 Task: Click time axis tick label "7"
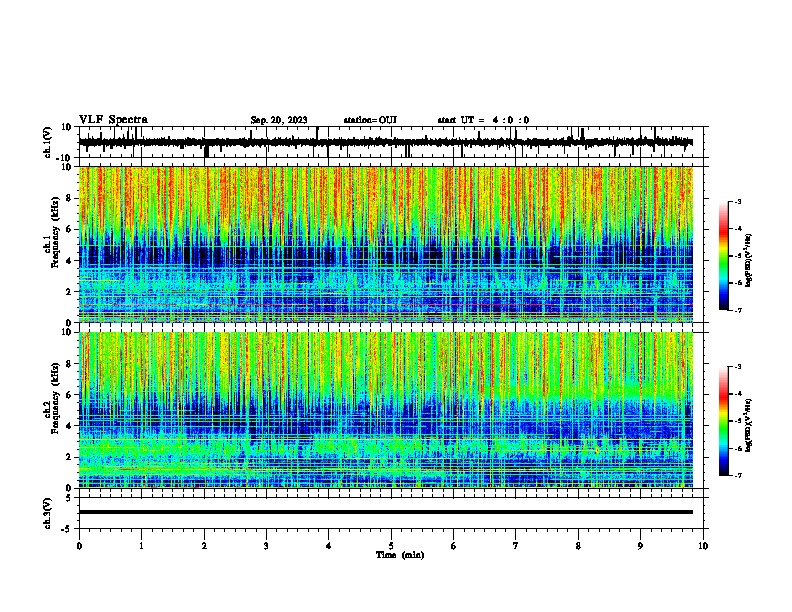tap(516, 546)
